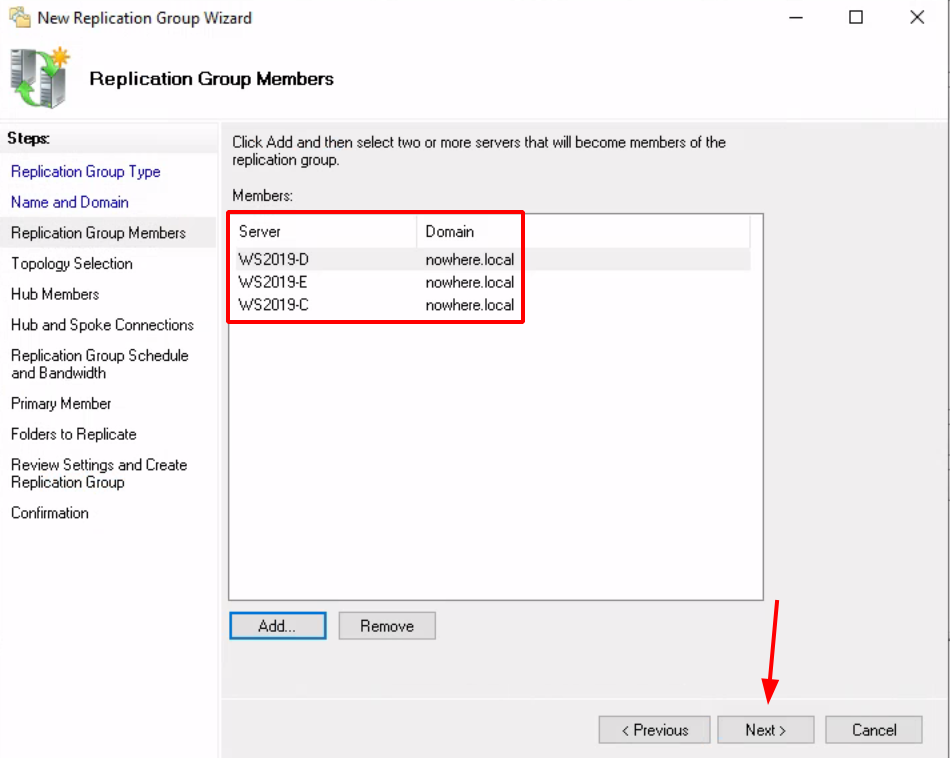
Task: Select Folders to Replicate step
Action: pyautogui.click(x=74, y=434)
